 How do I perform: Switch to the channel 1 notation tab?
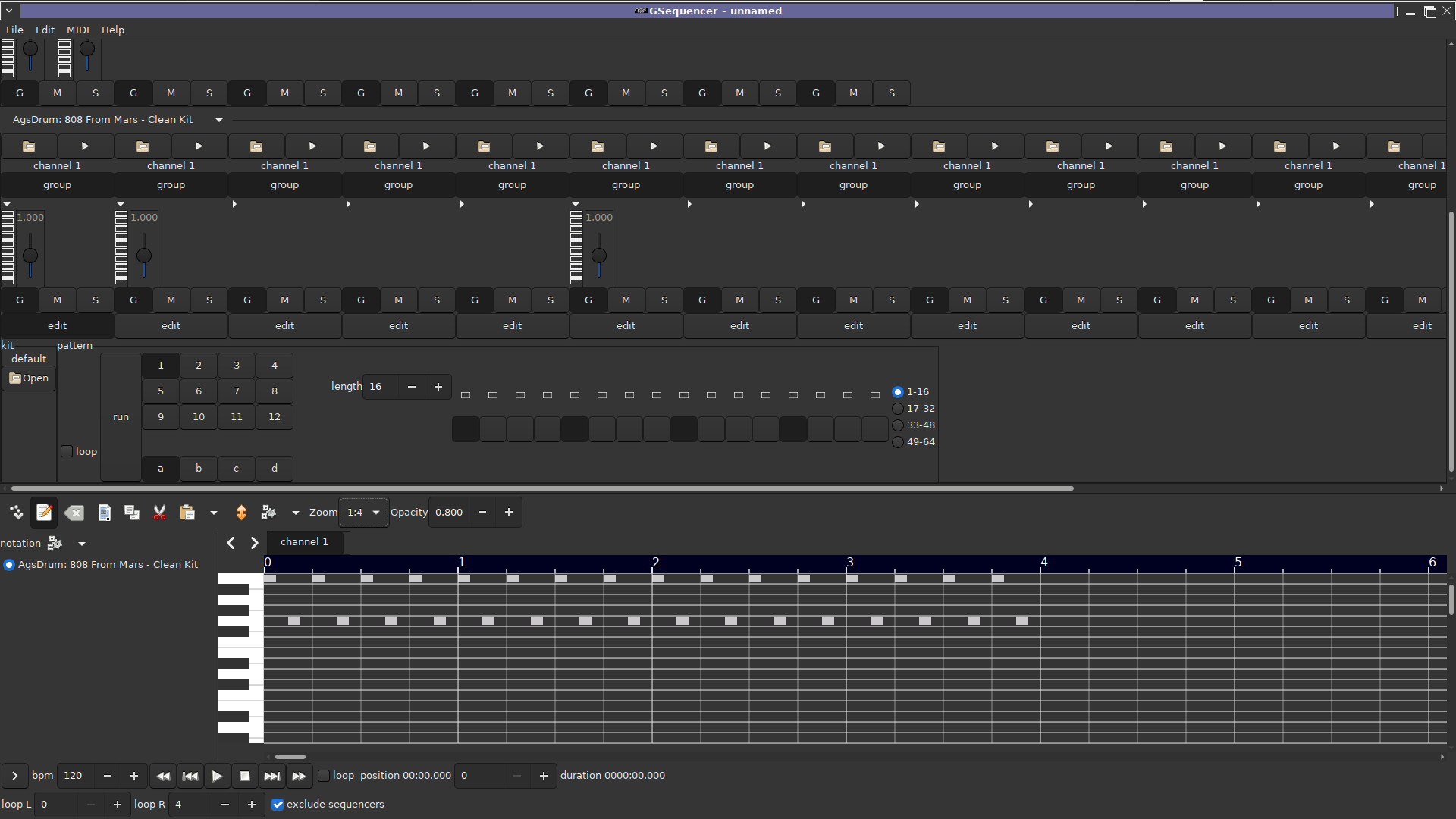(x=304, y=541)
